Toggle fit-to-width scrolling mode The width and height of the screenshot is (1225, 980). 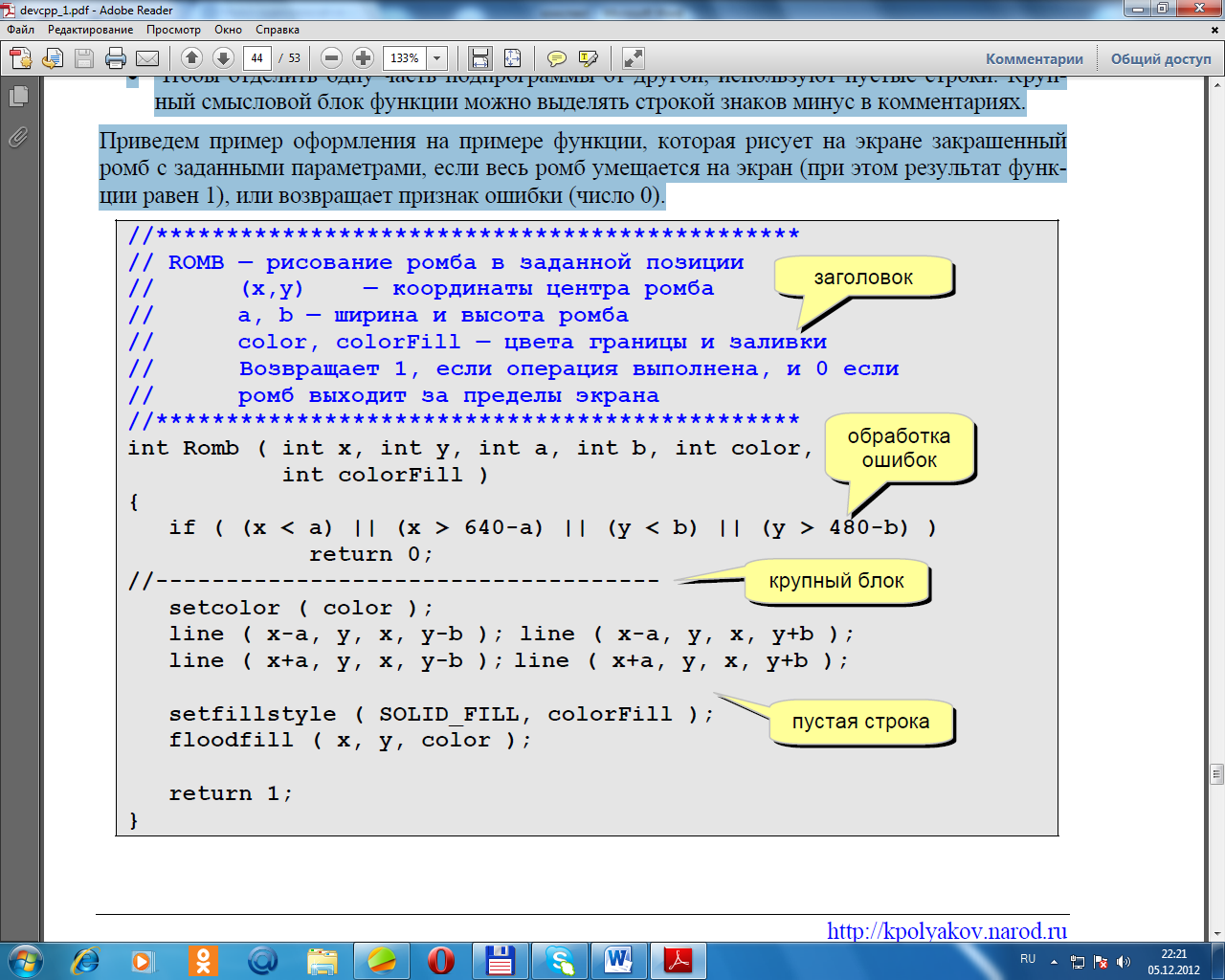[480, 58]
